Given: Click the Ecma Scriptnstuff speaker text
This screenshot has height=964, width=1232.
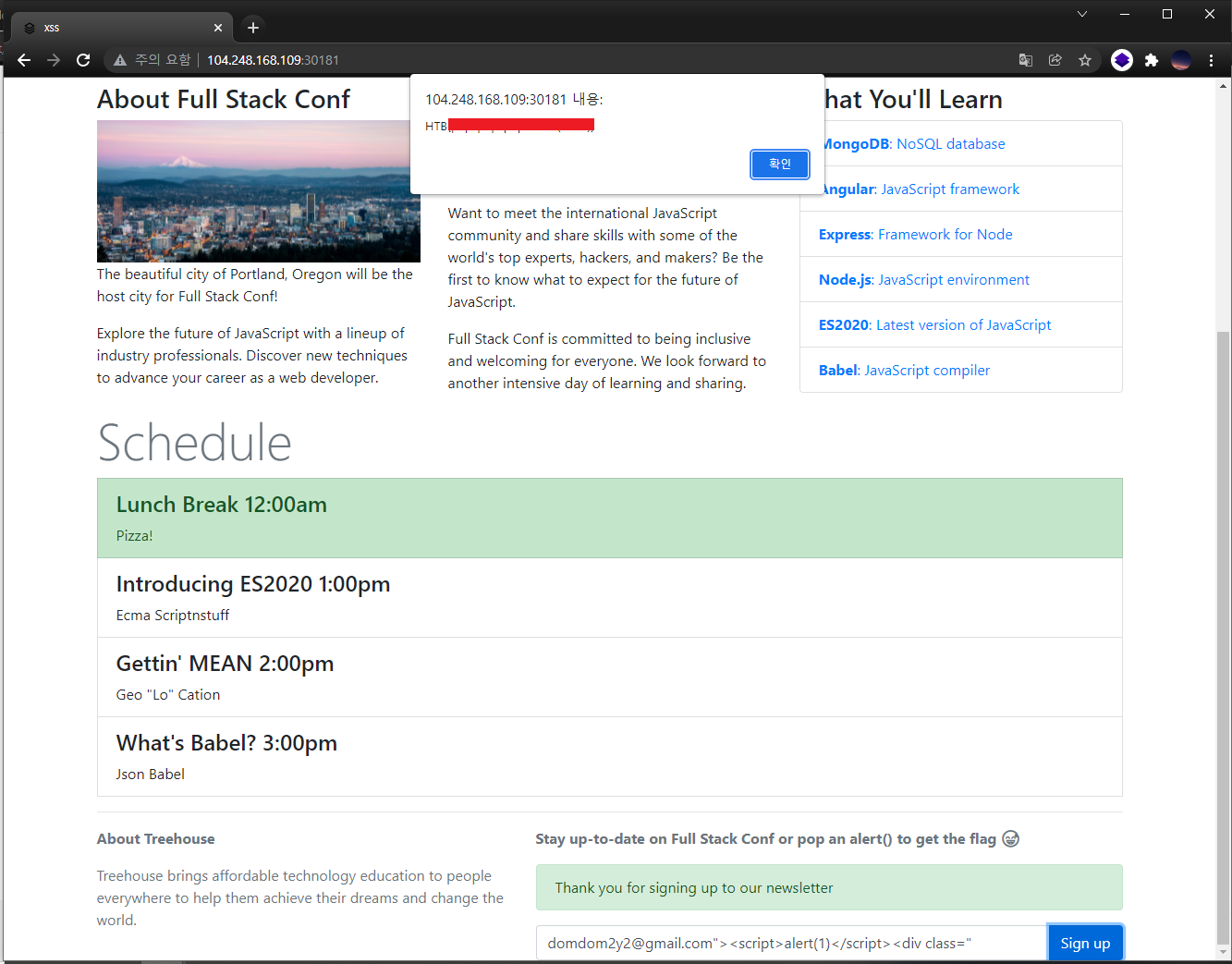Looking at the screenshot, I should point(173,616).
